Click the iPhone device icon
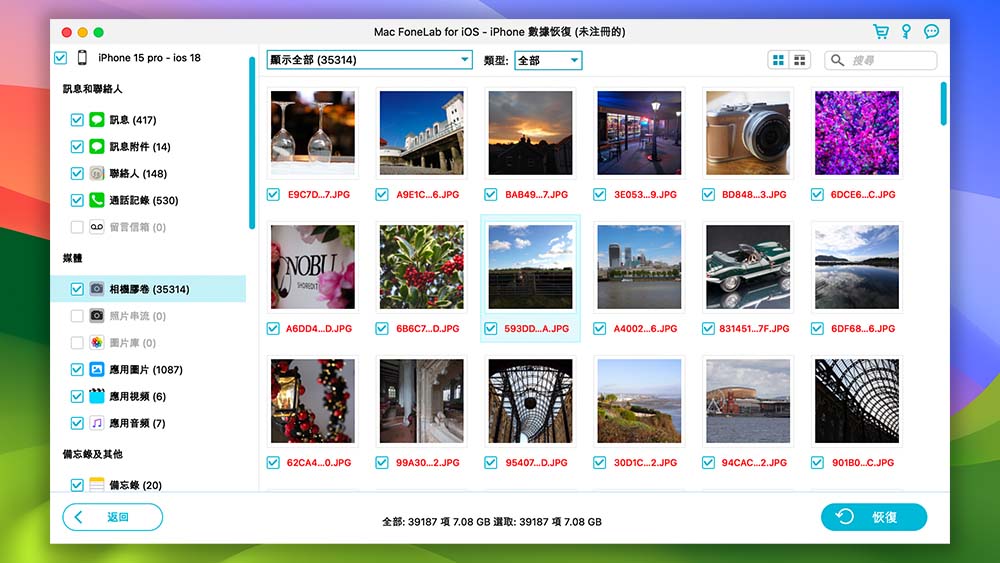This screenshot has width=1000, height=563. [82, 57]
